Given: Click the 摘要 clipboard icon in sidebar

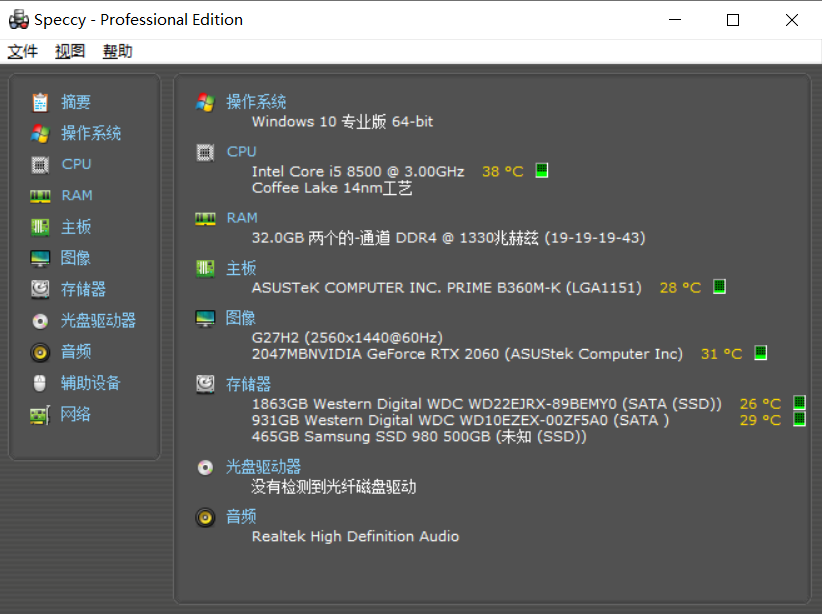Looking at the screenshot, I should pos(40,102).
